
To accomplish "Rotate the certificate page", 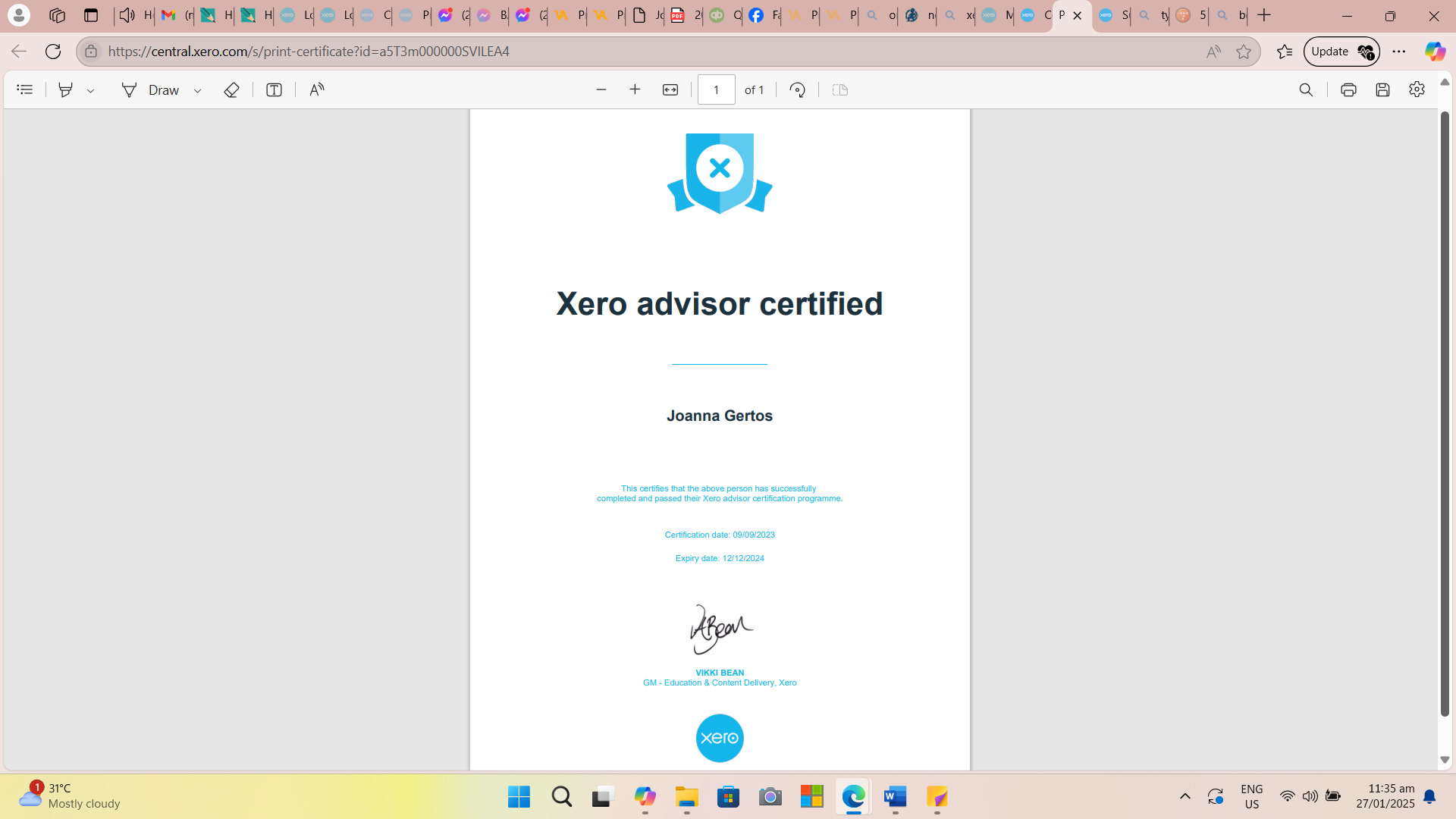I will (x=798, y=89).
